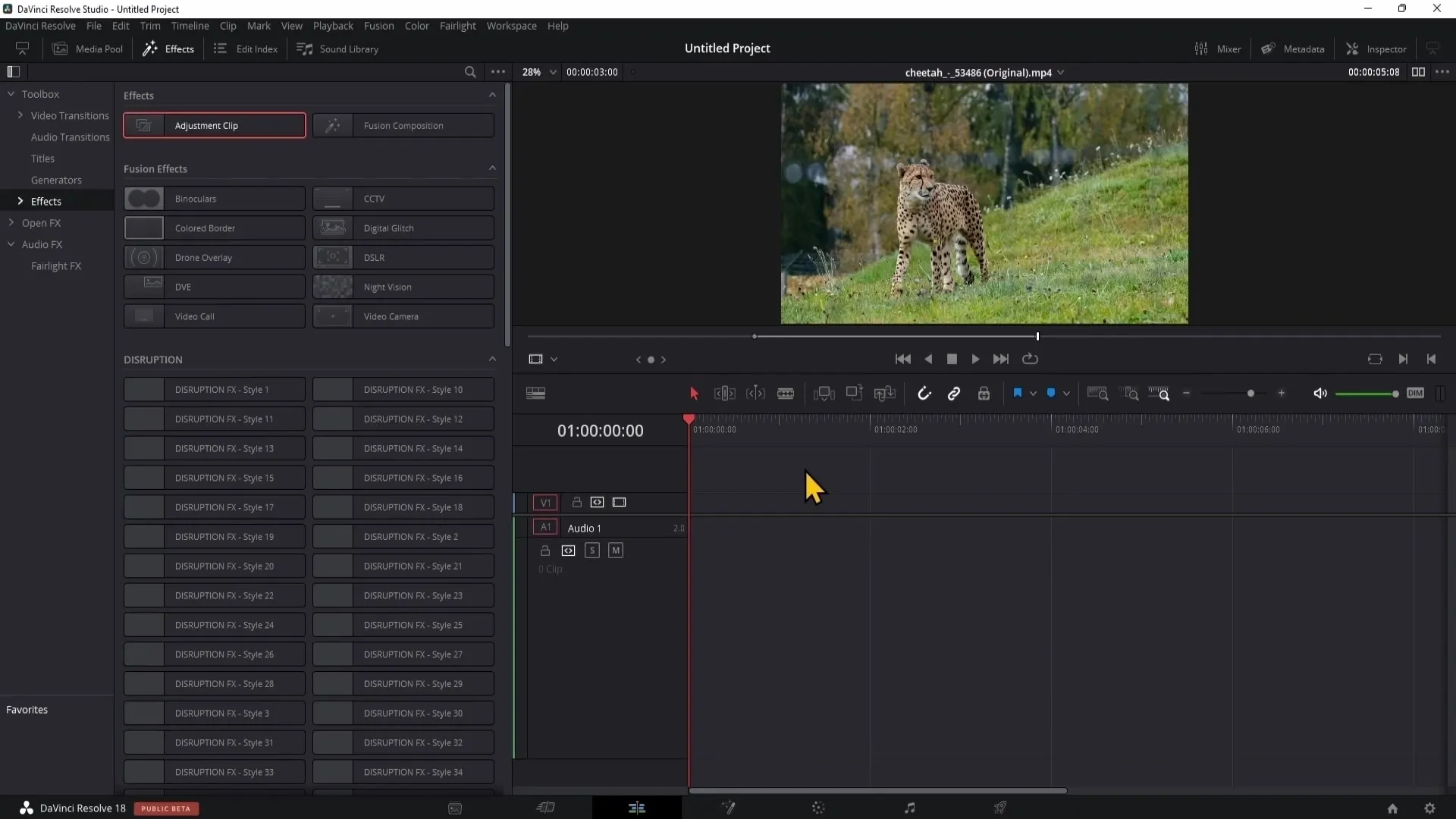Play clip in reverse
1456x819 pixels.
(928, 359)
